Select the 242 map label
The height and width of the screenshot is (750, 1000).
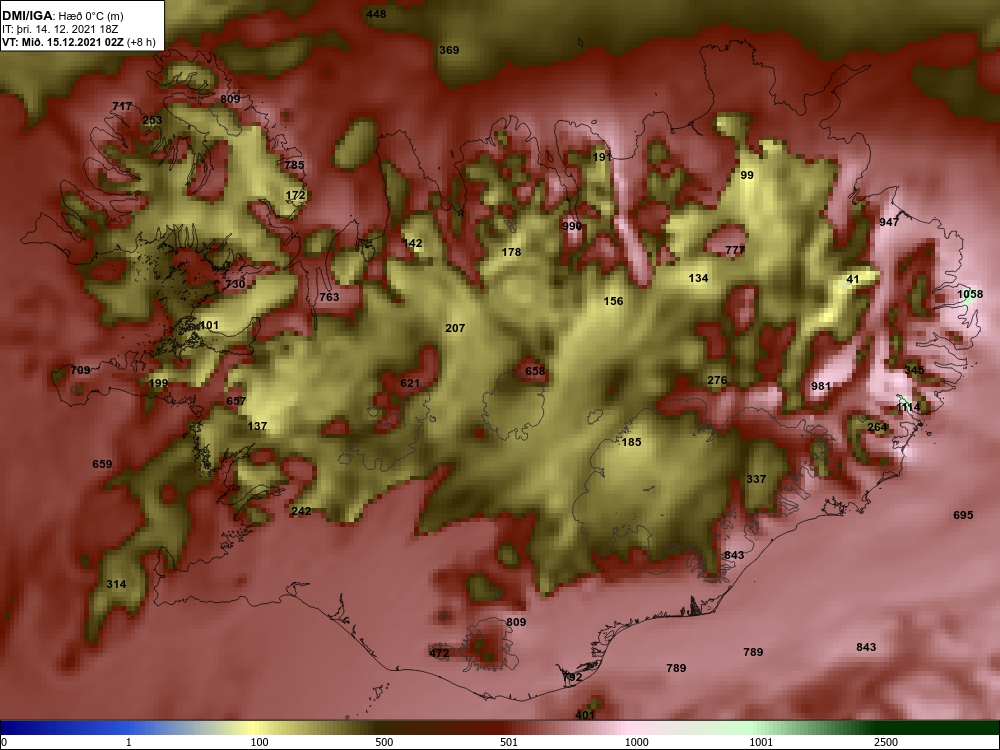[300, 511]
